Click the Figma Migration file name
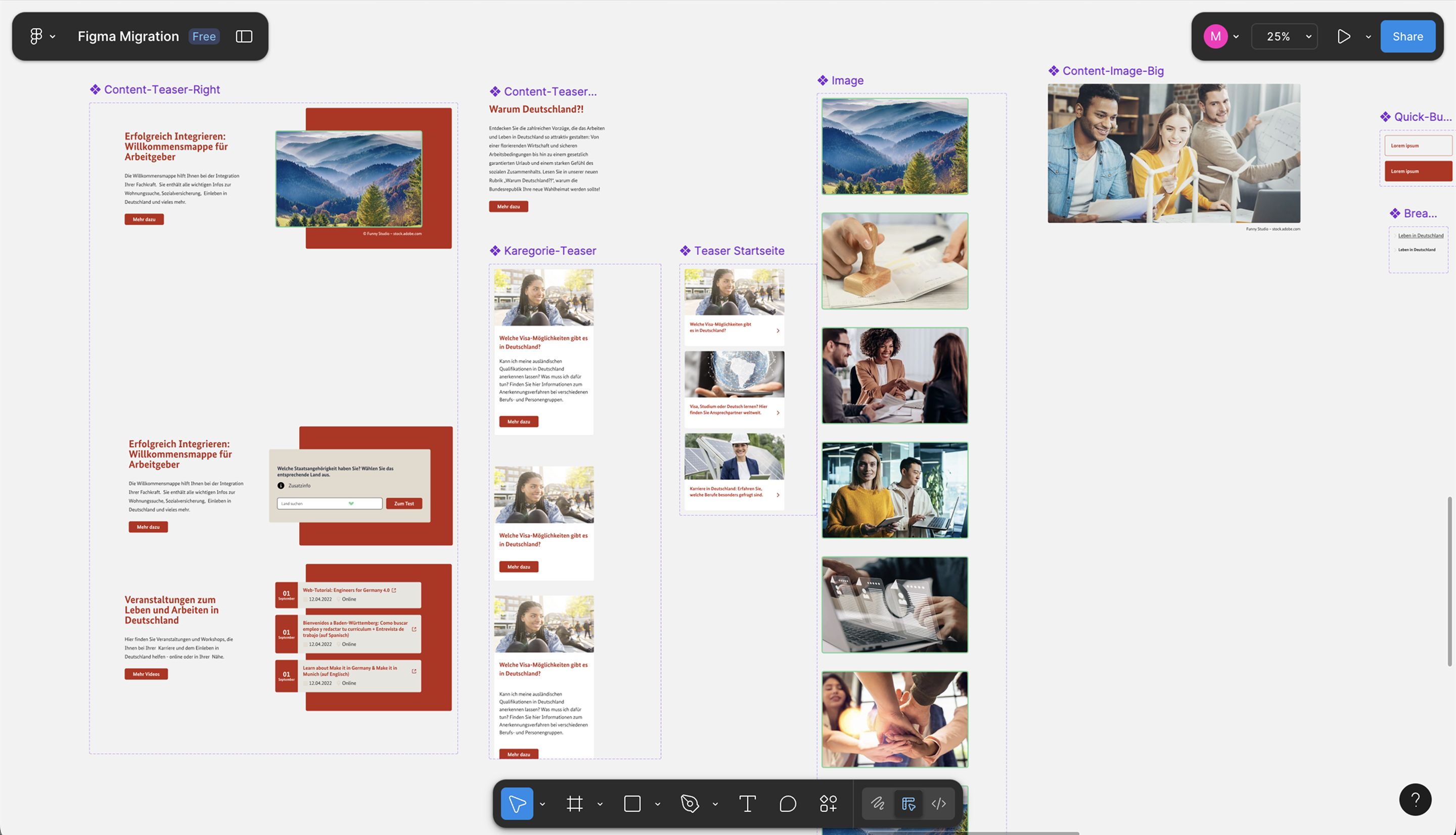The width and height of the screenshot is (1456, 835). [x=128, y=36]
